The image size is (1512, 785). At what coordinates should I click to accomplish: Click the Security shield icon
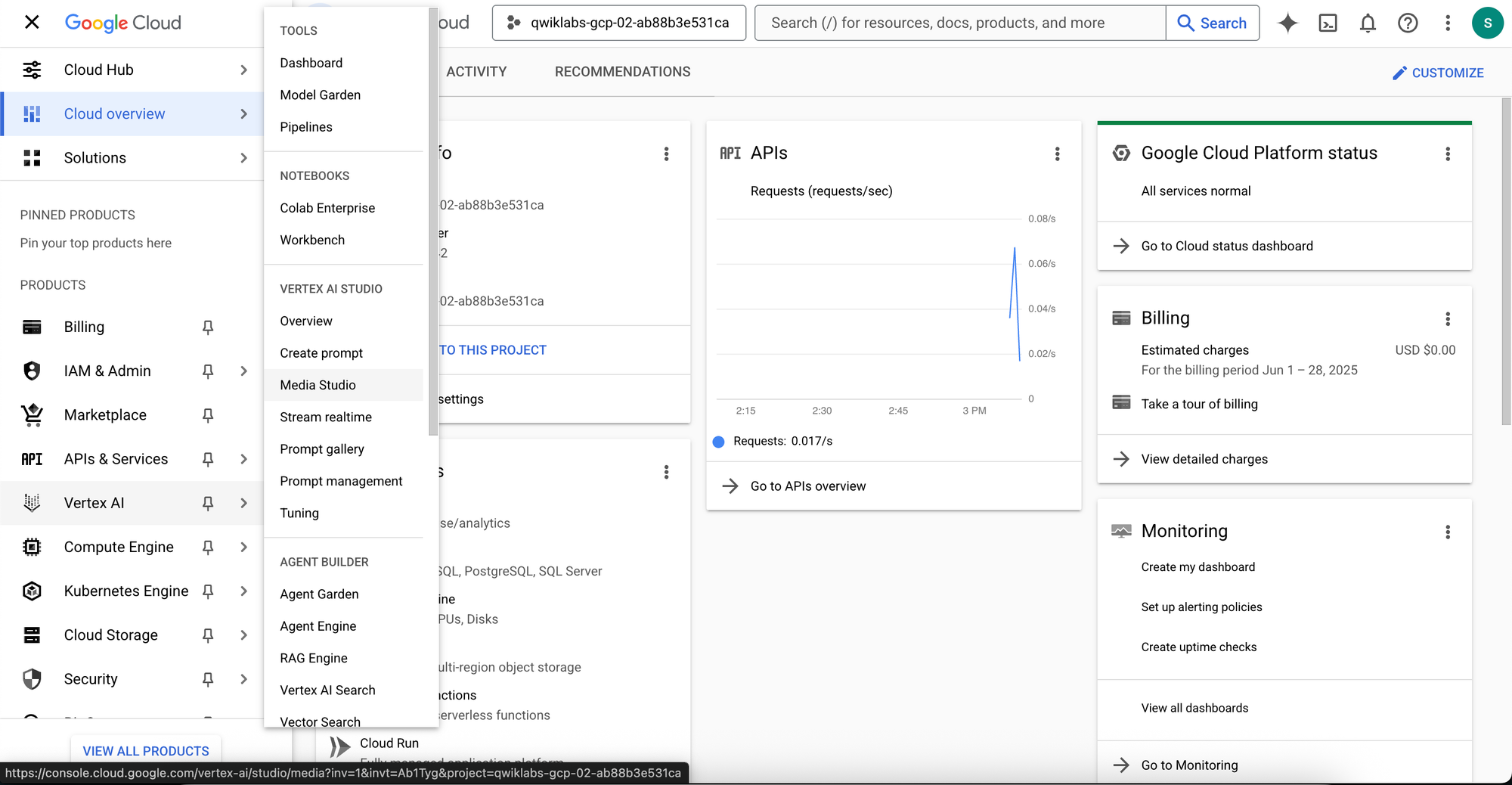tap(32, 679)
